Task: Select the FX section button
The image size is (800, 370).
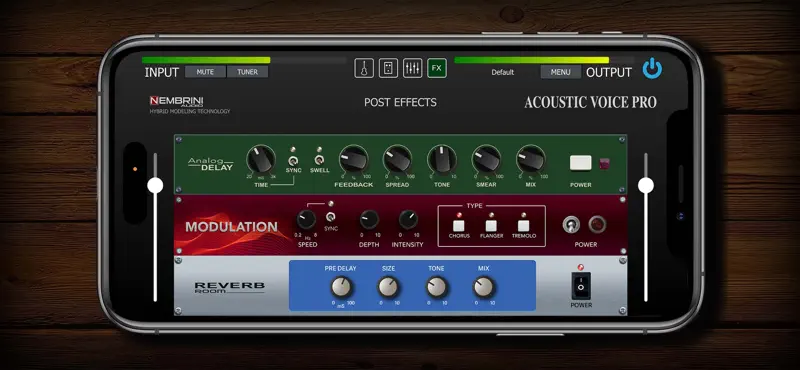Action: point(437,68)
